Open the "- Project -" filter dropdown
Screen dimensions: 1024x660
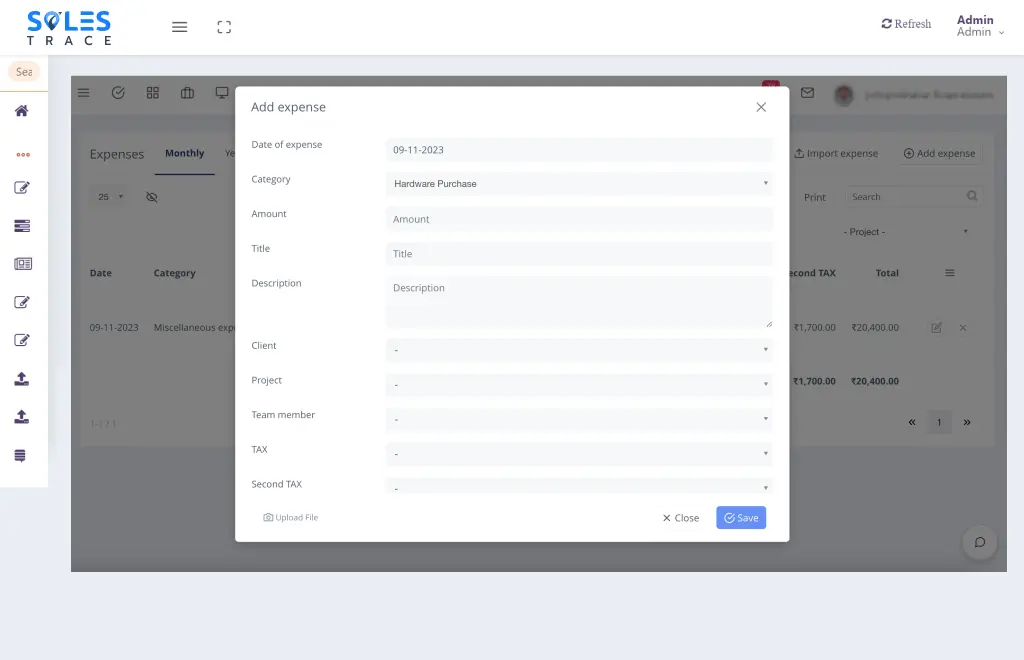[x=904, y=232]
